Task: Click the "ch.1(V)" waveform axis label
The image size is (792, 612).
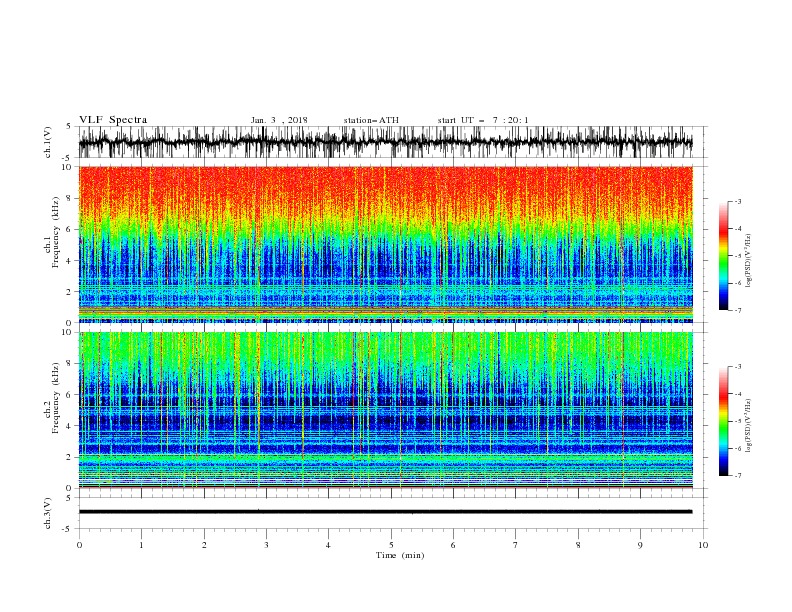Action: (48, 142)
